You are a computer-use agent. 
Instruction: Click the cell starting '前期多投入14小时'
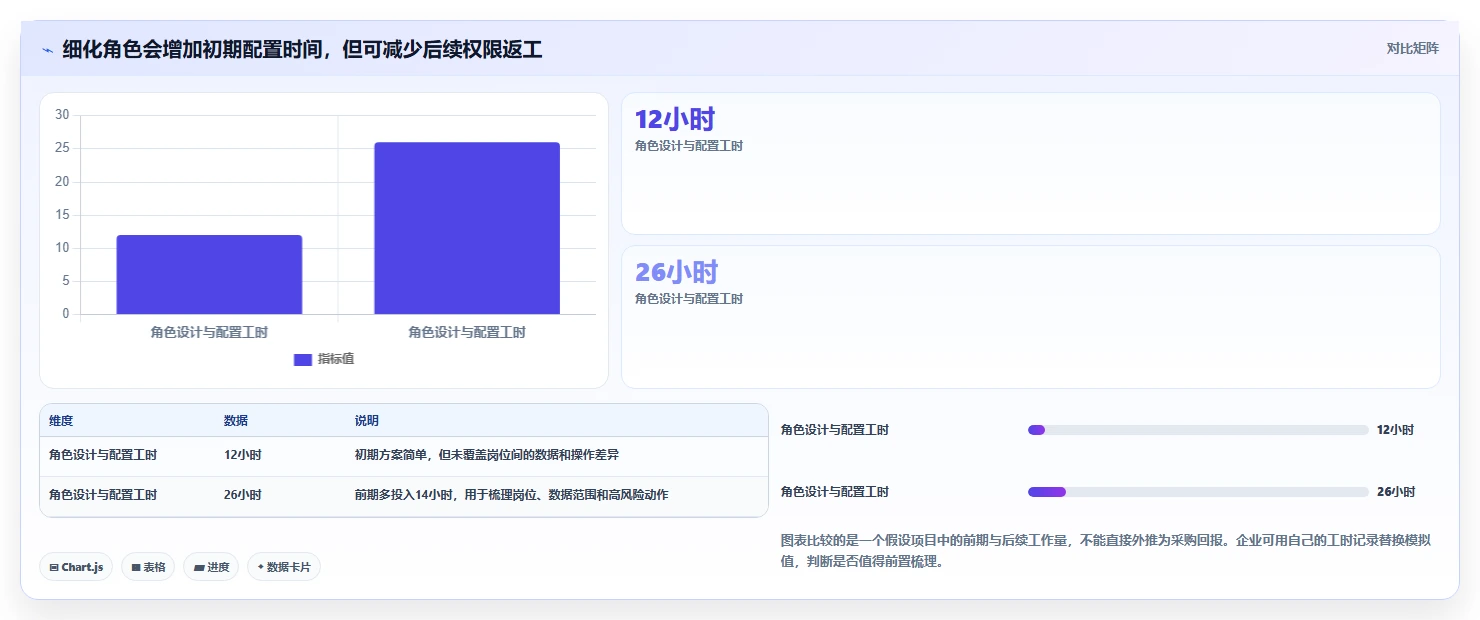[x=512, y=495]
